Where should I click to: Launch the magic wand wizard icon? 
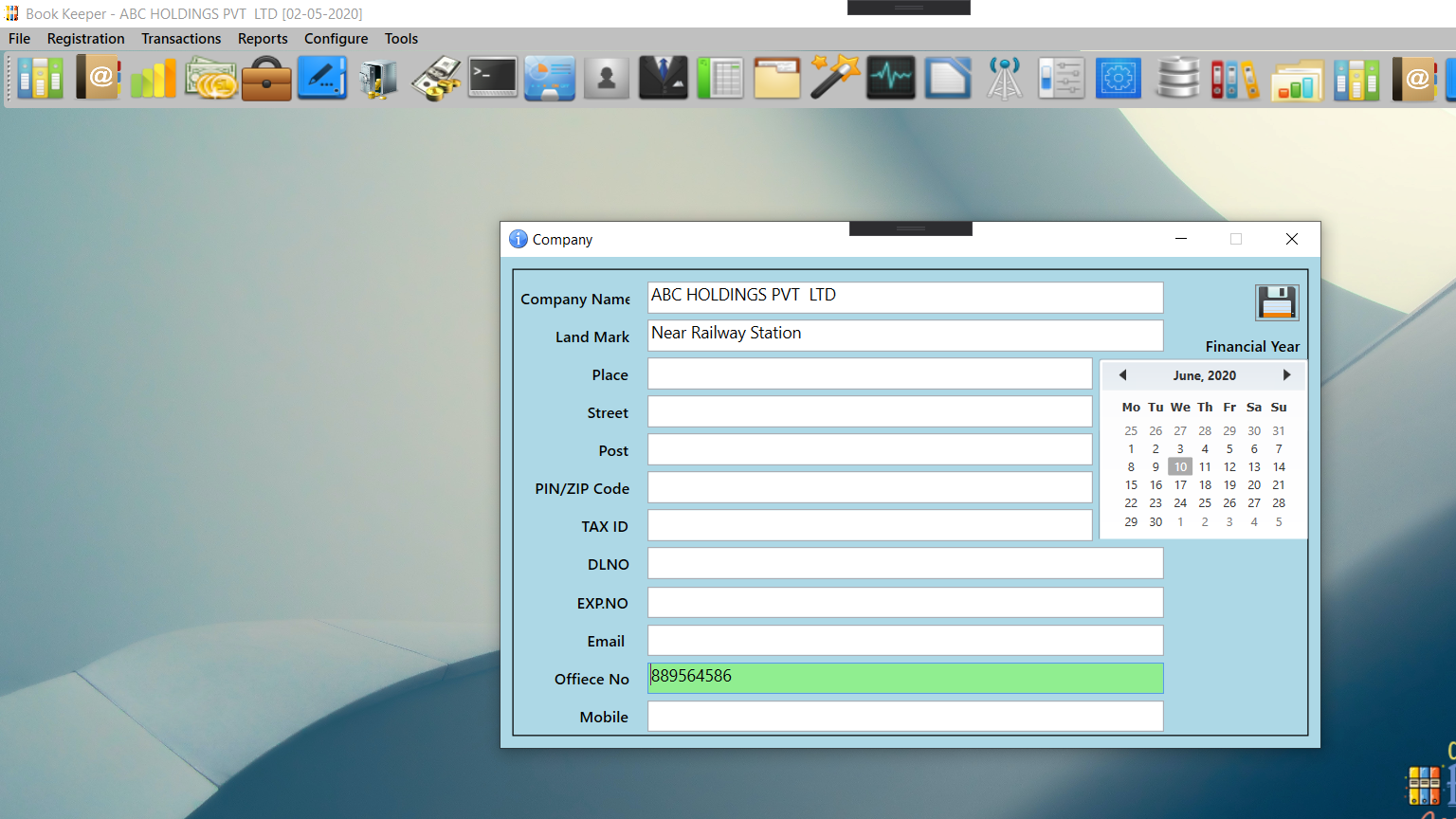click(x=834, y=79)
